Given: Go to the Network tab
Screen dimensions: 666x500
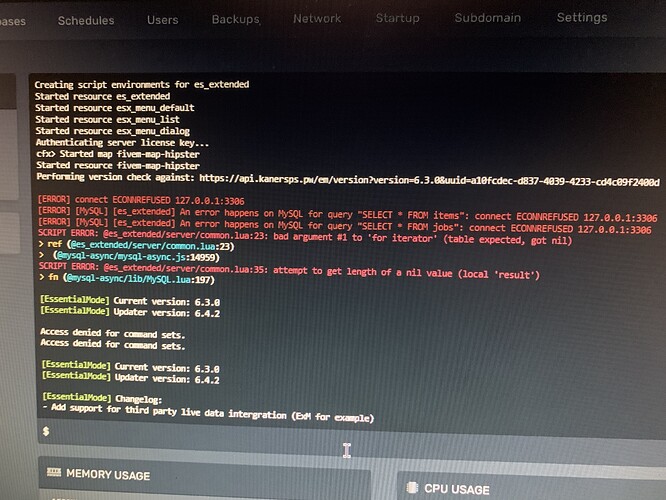Looking at the screenshot, I should (317, 18).
